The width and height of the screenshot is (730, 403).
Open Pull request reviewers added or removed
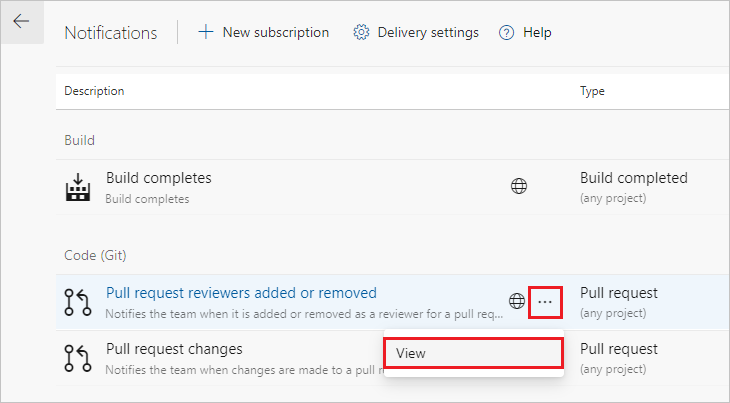[x=241, y=293]
